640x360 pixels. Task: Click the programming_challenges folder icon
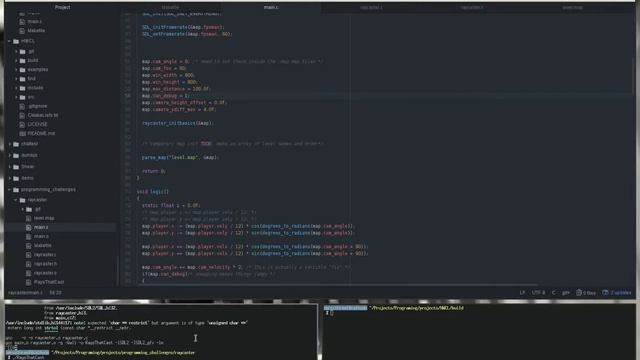point(16,190)
